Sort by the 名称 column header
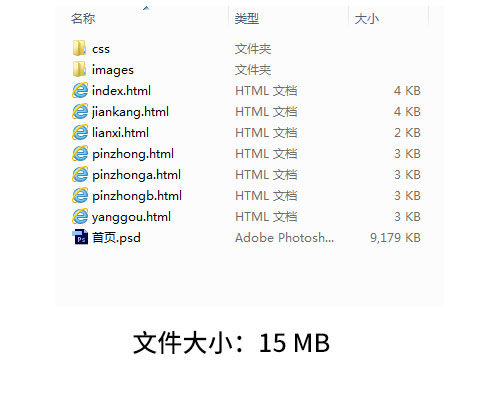The image size is (500, 400). click(x=83, y=18)
